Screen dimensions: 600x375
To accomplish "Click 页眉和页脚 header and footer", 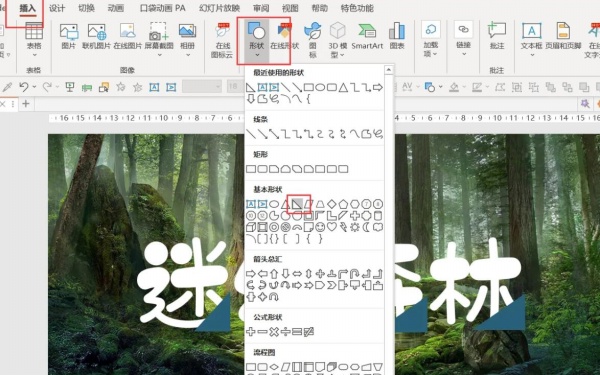I will pyautogui.click(x=563, y=37).
